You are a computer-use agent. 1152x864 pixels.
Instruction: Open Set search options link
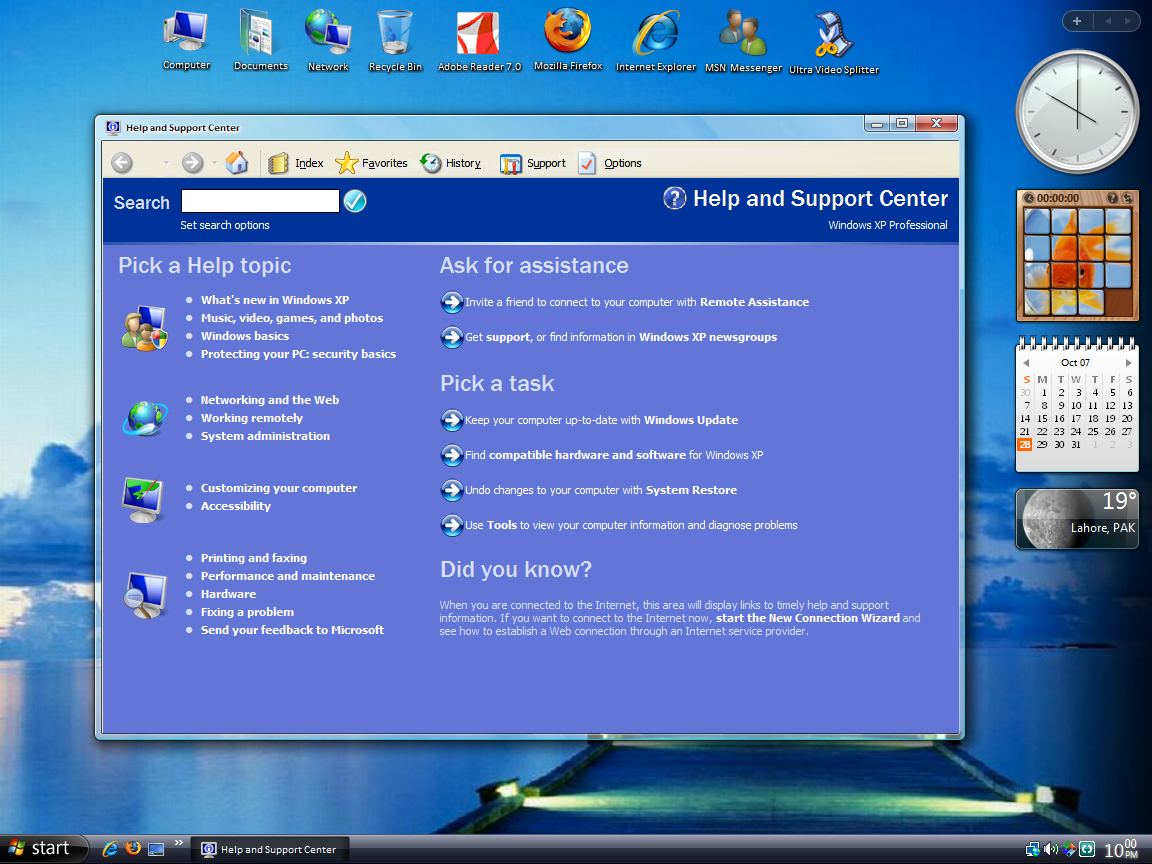point(225,225)
